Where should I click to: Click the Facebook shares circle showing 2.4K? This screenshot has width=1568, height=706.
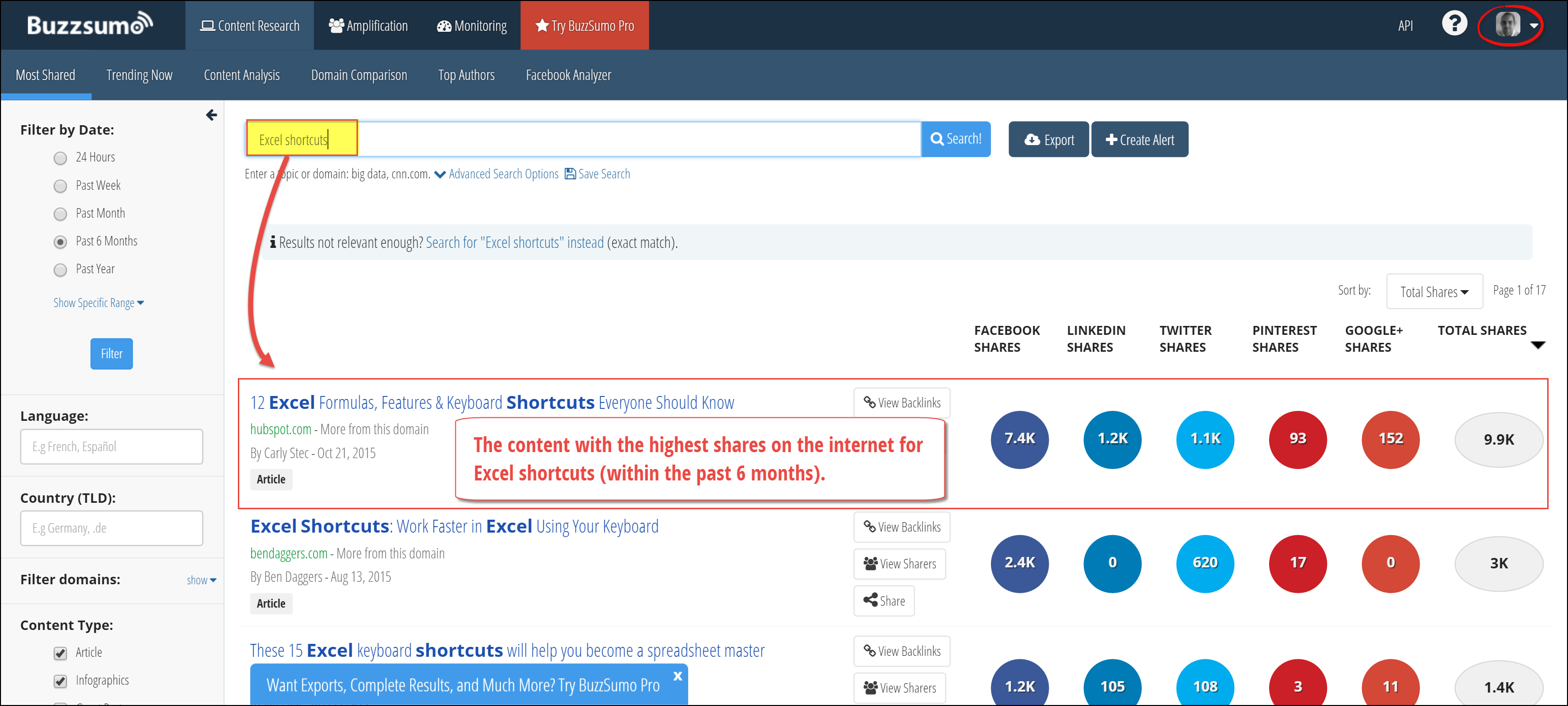click(x=1019, y=563)
